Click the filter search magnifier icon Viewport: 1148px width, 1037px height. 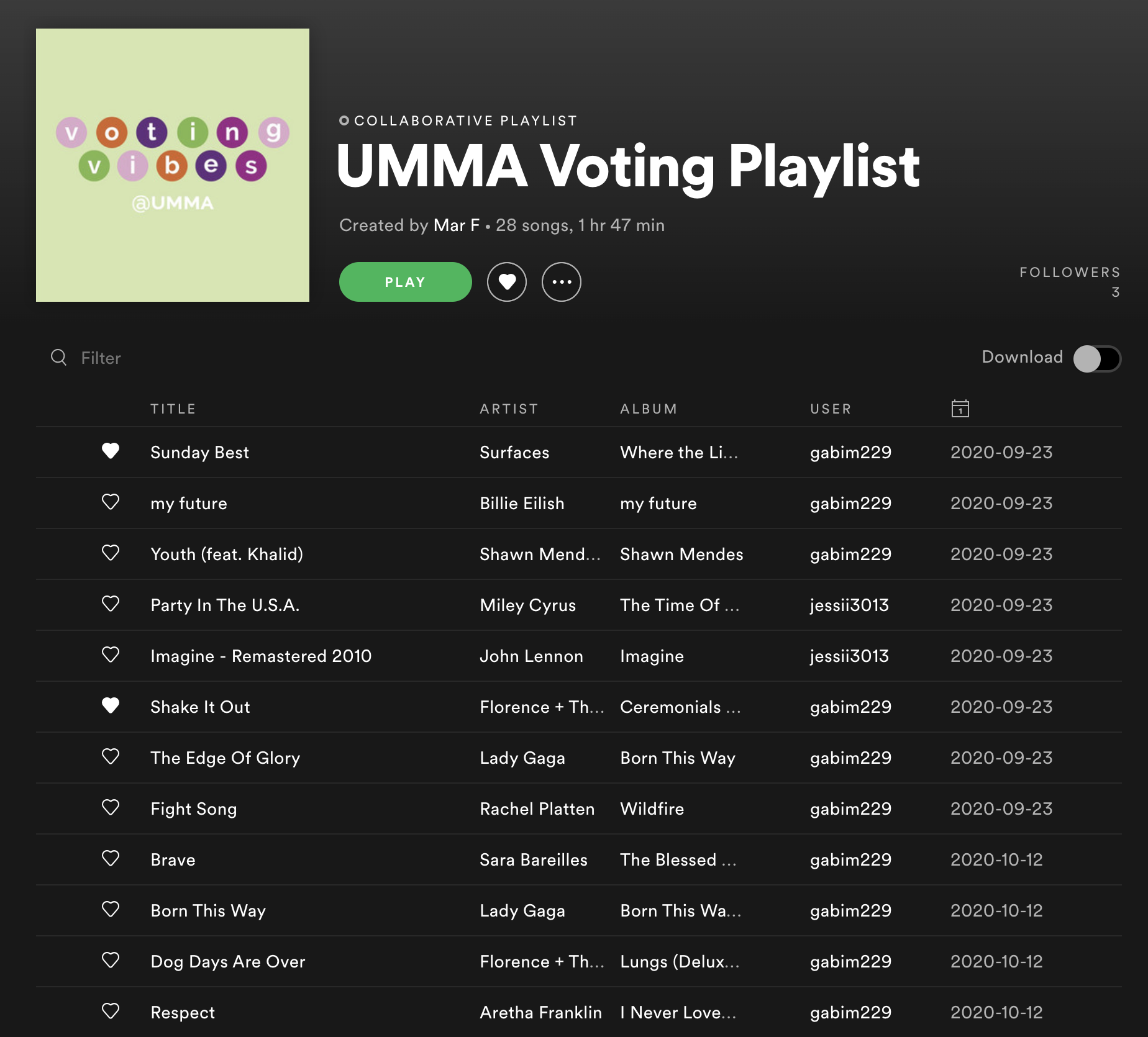point(58,357)
